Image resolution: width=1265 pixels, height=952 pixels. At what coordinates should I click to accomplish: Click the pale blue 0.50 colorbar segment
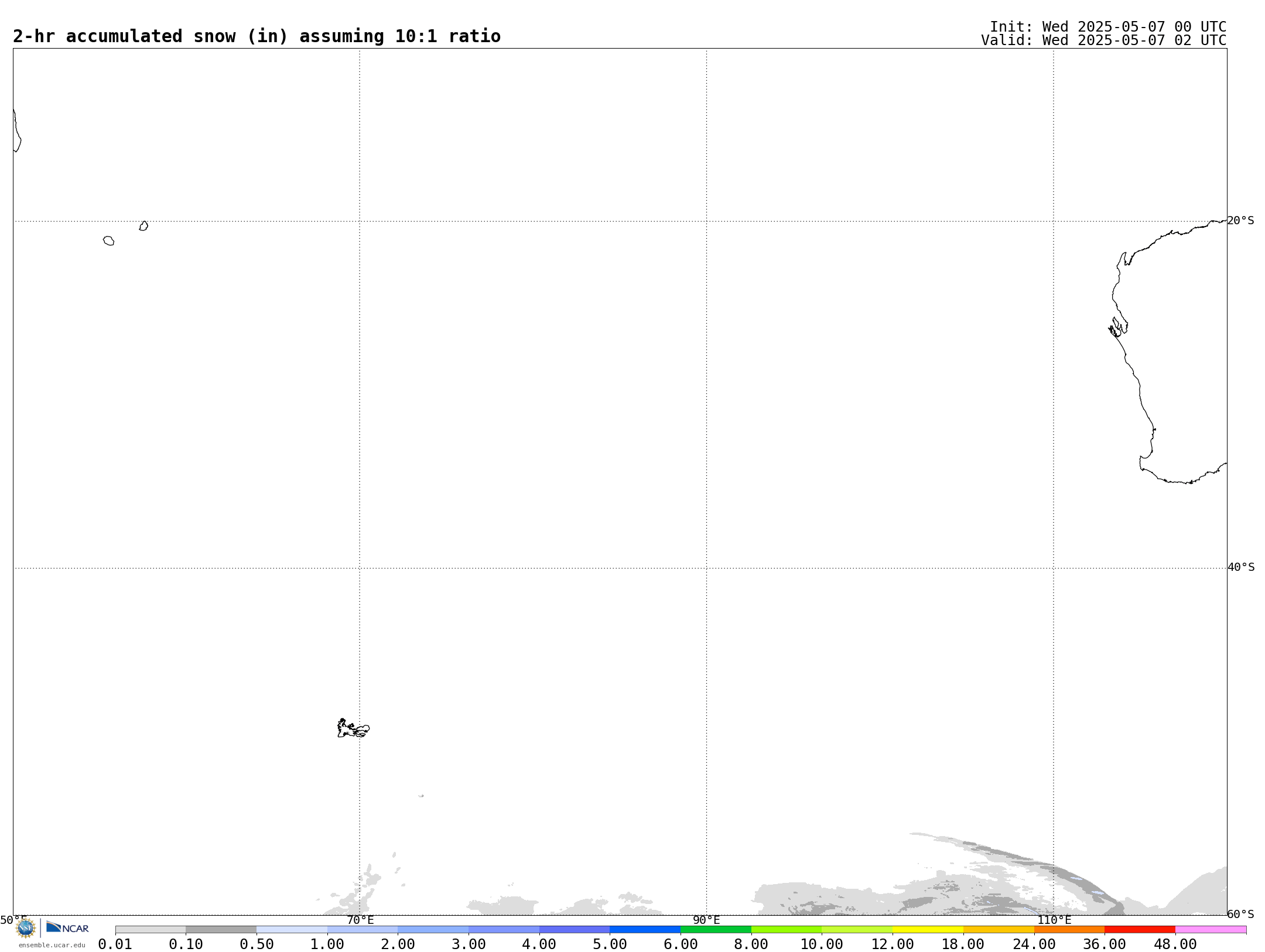coord(292,930)
